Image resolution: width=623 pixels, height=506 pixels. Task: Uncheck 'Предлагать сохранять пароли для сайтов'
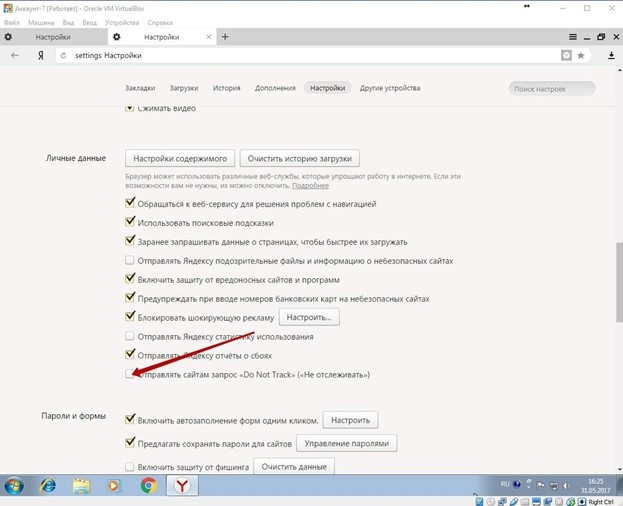point(130,443)
